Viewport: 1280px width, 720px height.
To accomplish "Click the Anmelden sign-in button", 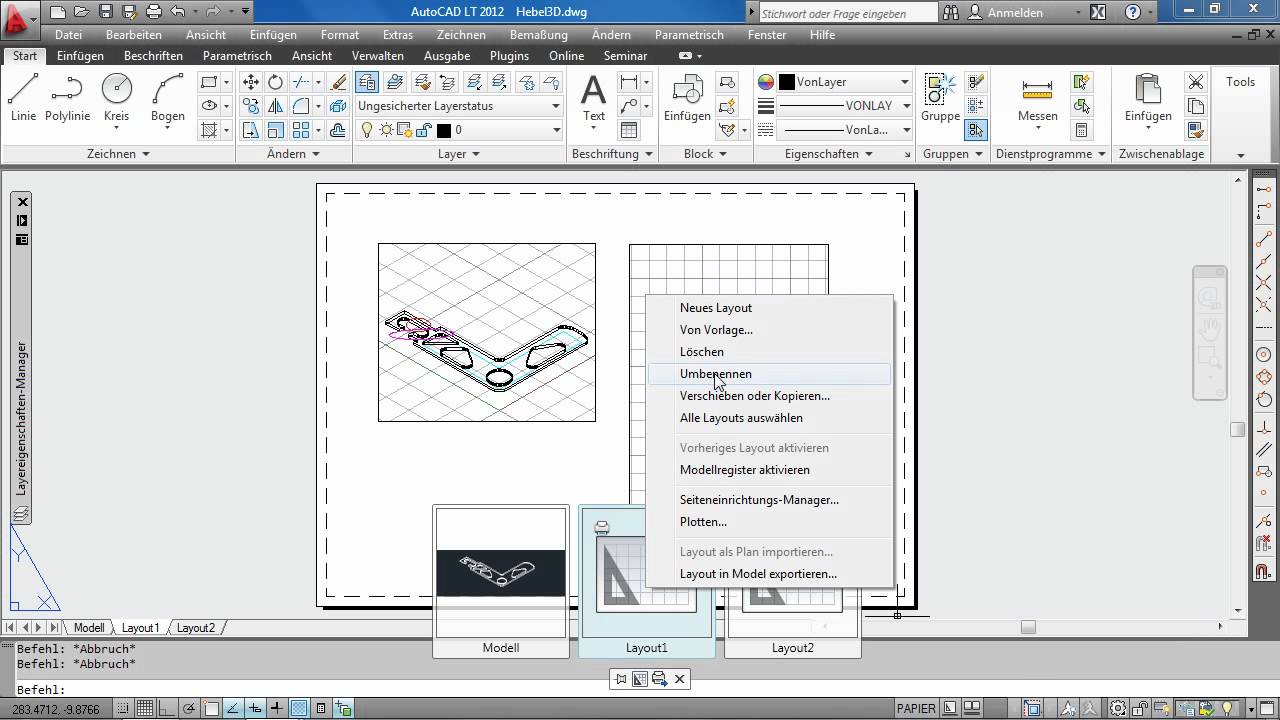I will point(1006,13).
